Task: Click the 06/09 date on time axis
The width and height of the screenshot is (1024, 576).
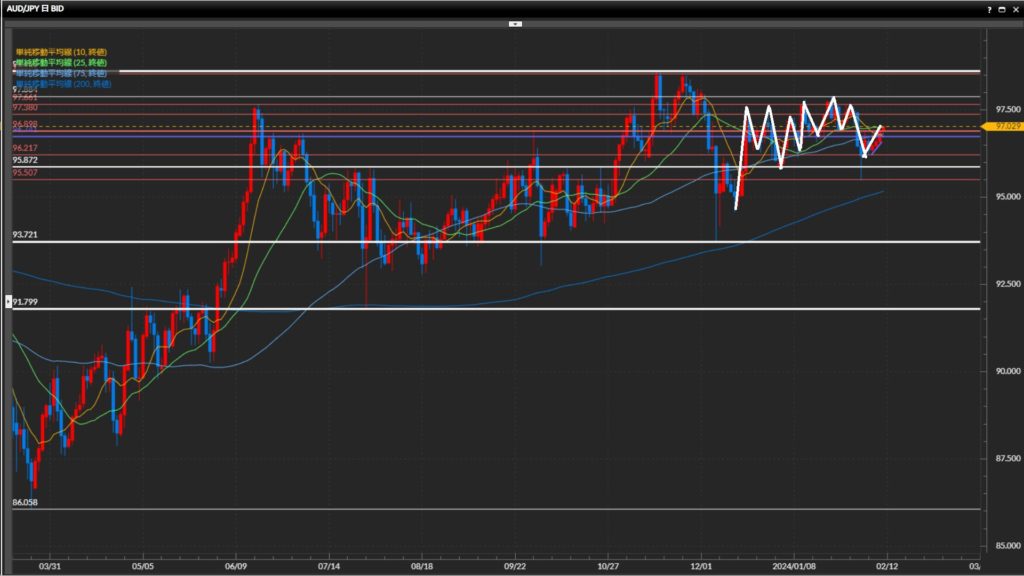Action: pos(237,563)
